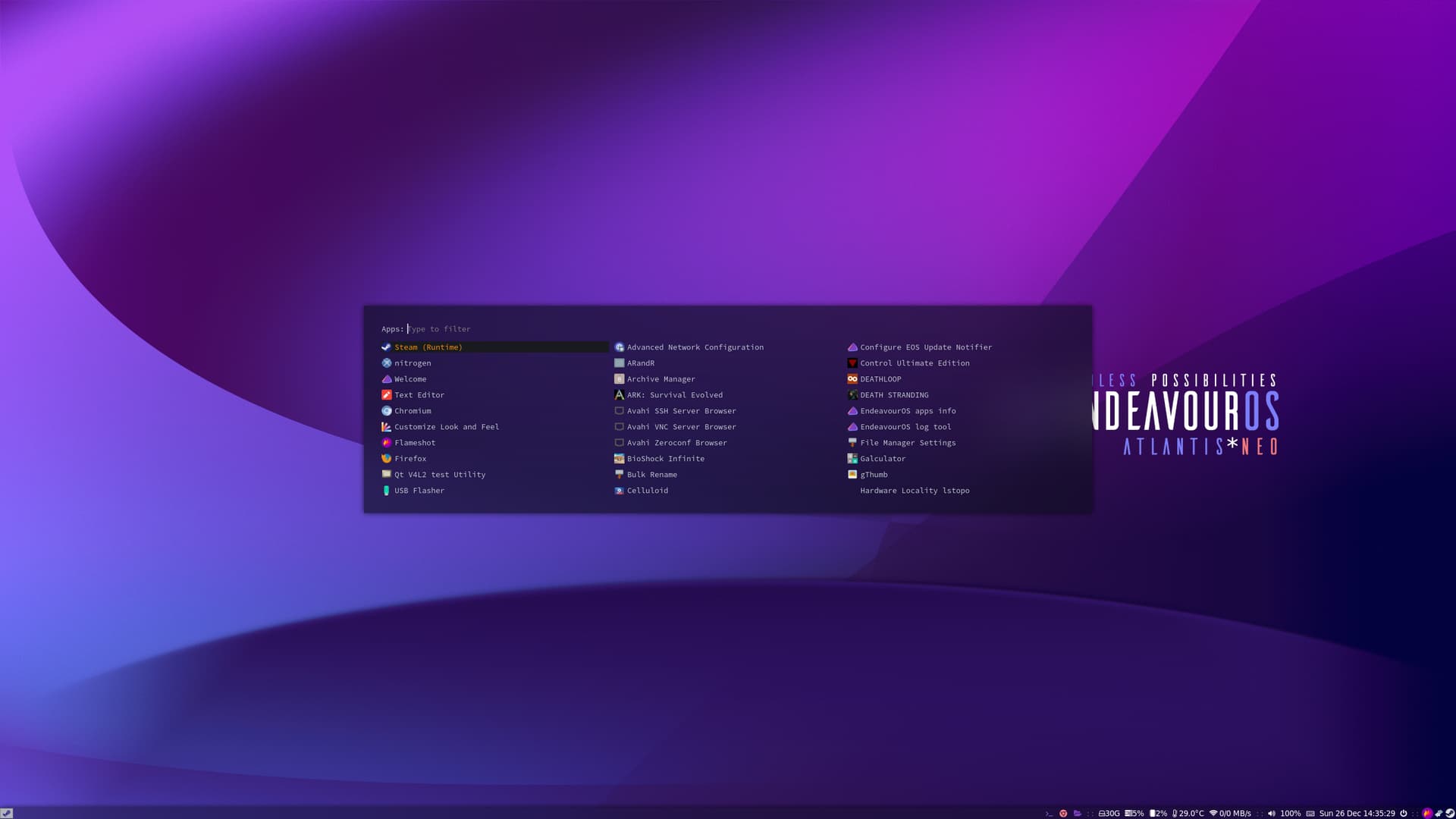Viewport: 1456px width, 819px height.
Task: Click the keyboard layout icon in the bar
Action: [1310, 814]
